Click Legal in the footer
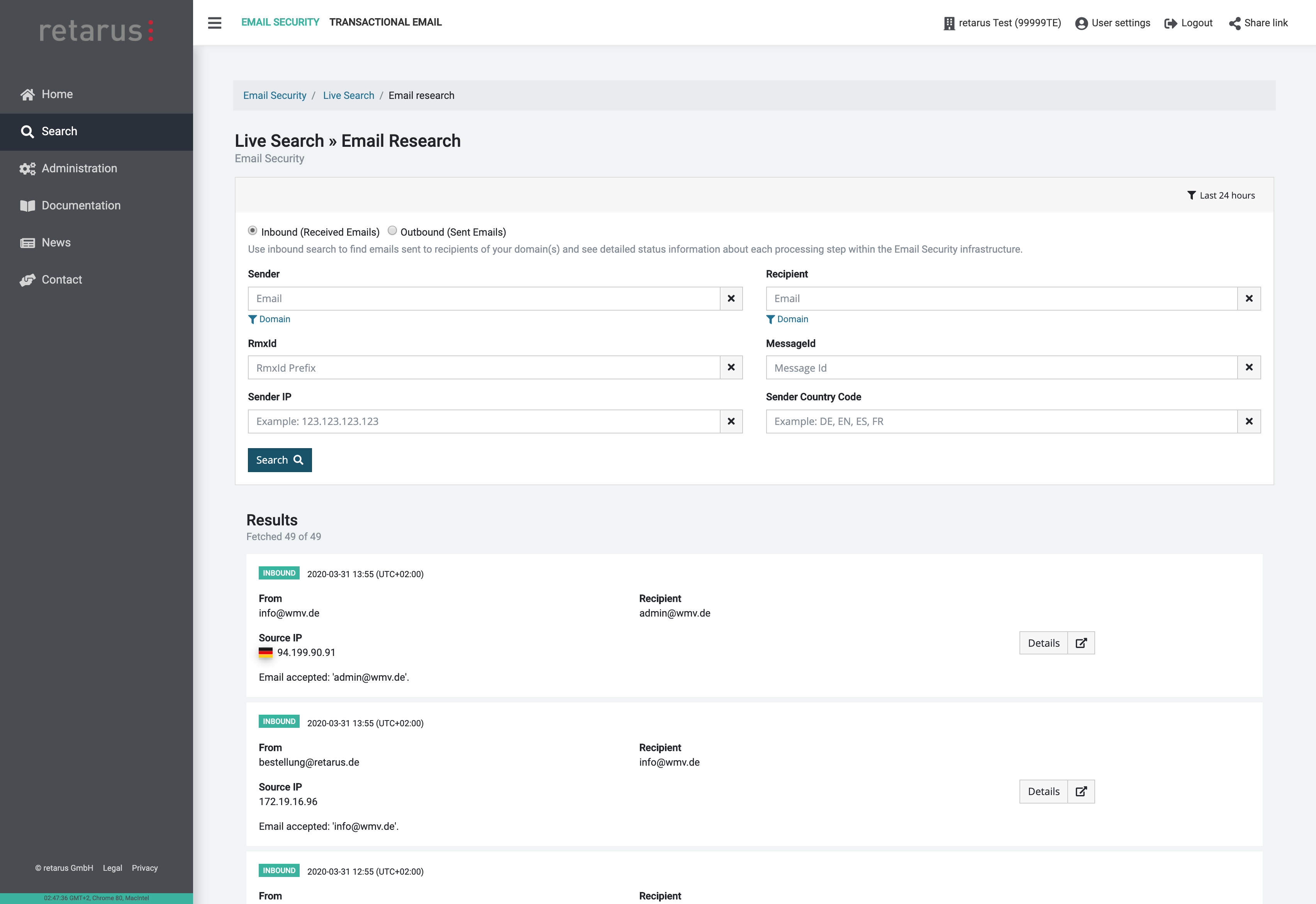Viewport: 1316px width, 904px height. click(x=112, y=868)
